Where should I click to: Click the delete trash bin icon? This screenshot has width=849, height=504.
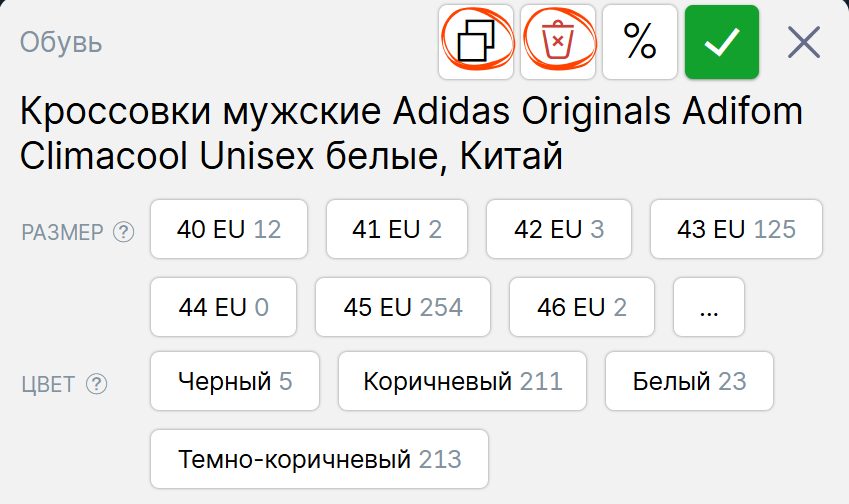(x=558, y=42)
